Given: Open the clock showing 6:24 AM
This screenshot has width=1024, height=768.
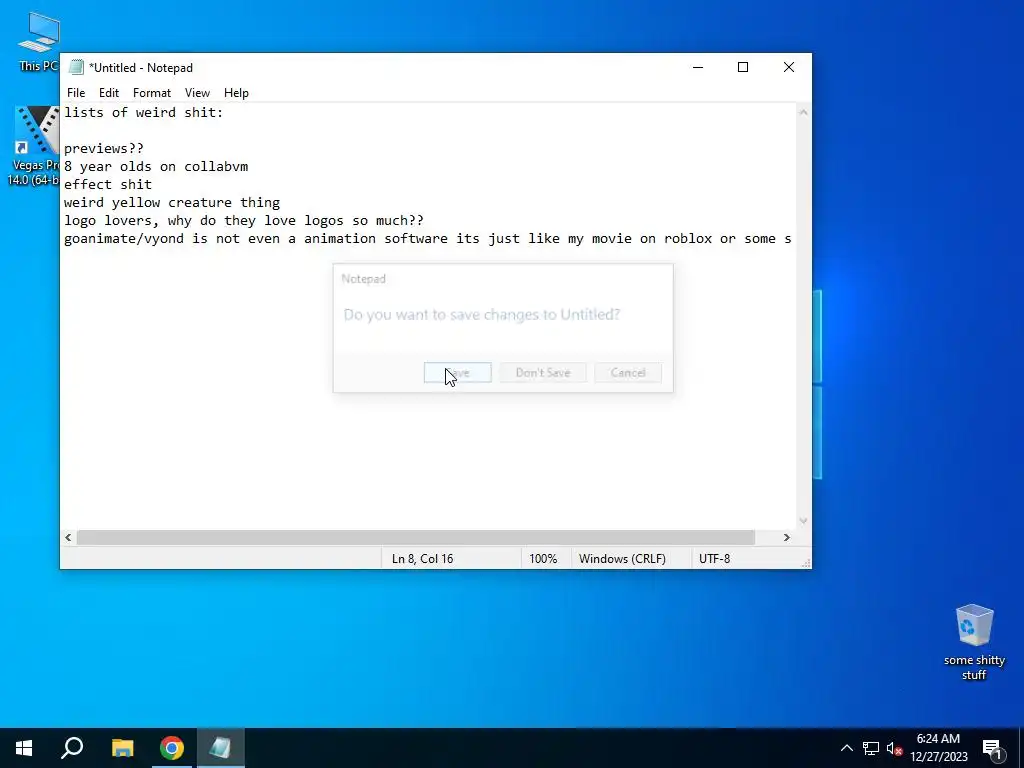Looking at the screenshot, I should 938,748.
